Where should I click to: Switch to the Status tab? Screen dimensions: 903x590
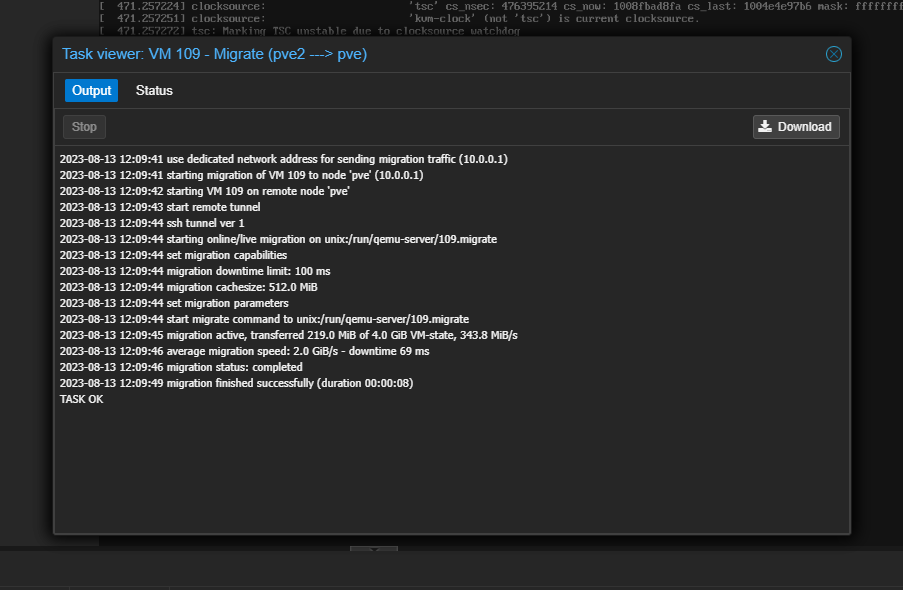pos(154,91)
